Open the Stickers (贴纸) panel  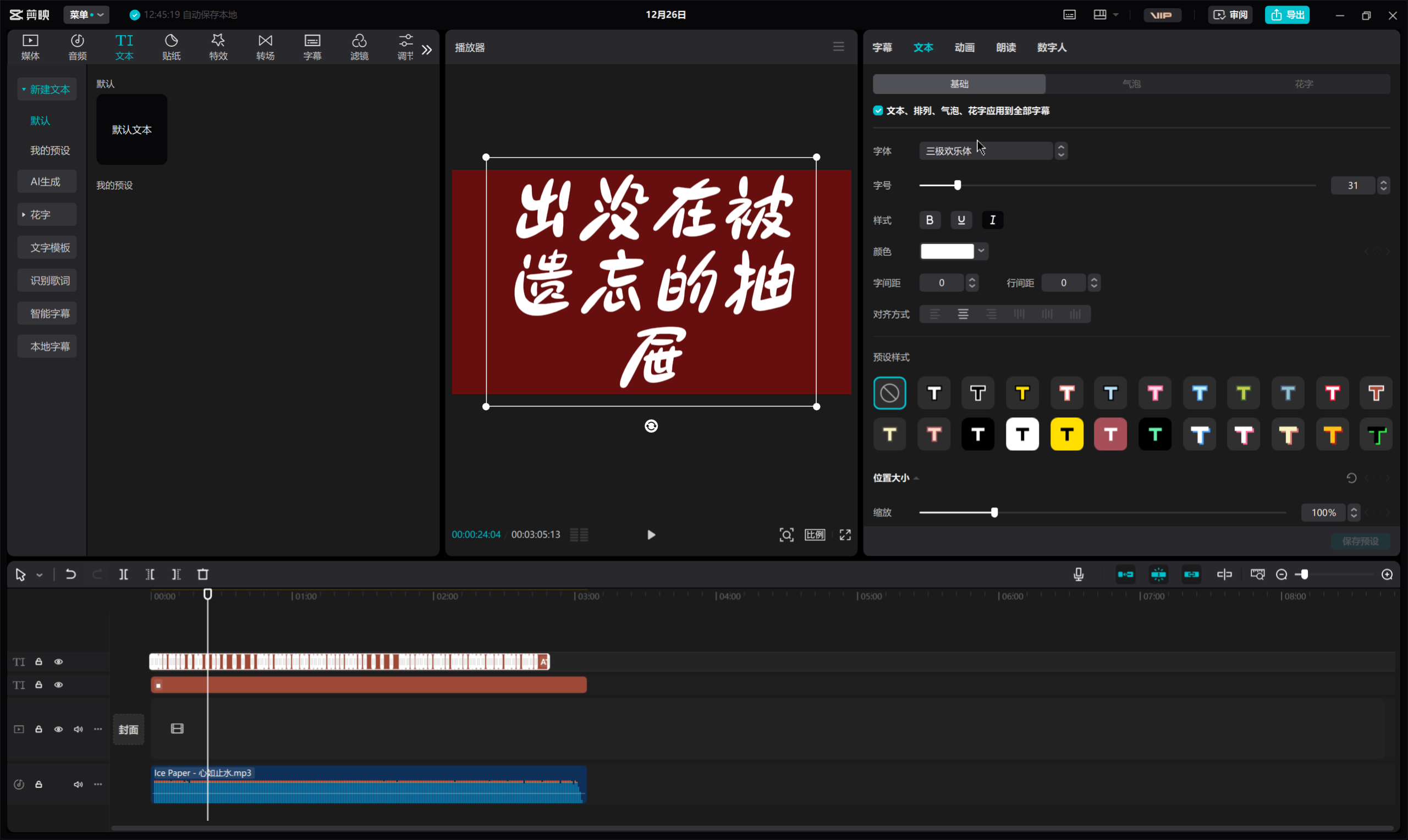pyautogui.click(x=171, y=47)
